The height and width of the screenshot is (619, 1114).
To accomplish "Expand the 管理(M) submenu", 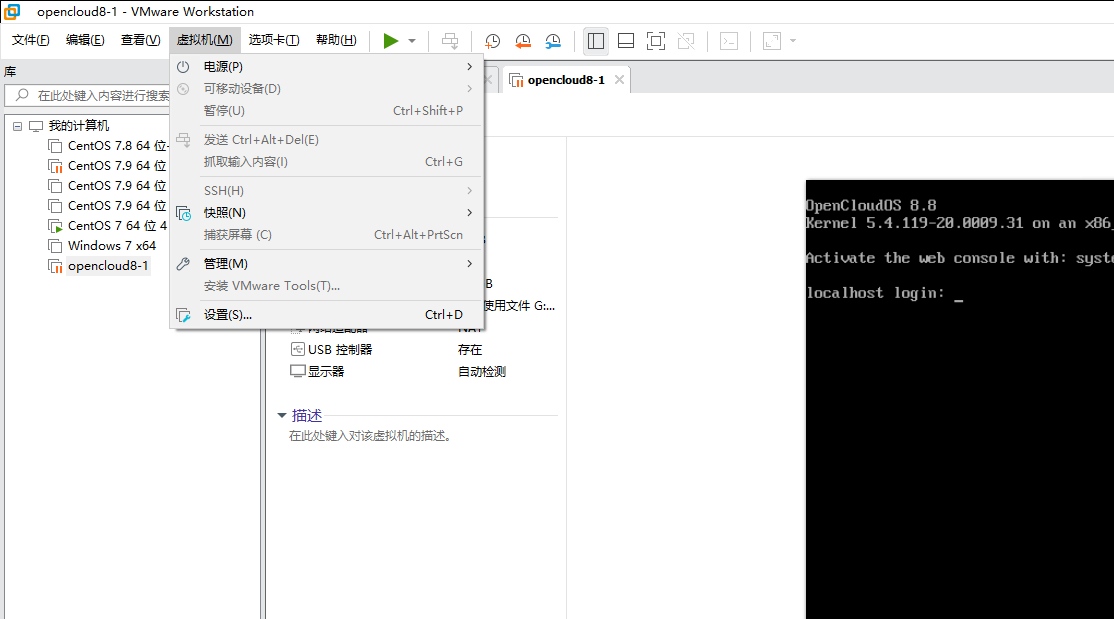I will [x=327, y=264].
